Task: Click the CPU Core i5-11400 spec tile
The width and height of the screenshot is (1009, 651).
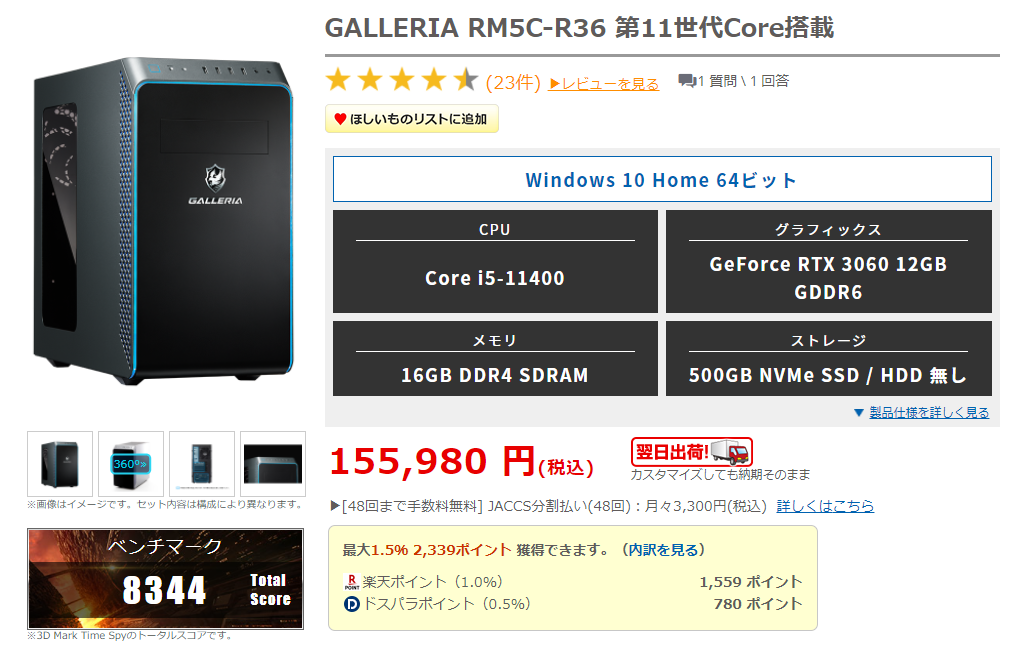Action: click(x=495, y=262)
